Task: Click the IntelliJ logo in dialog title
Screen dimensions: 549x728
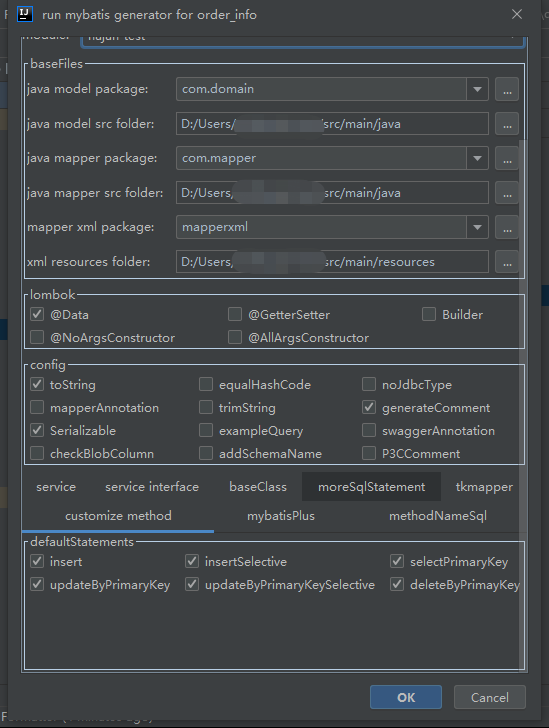Action: [x=25, y=14]
